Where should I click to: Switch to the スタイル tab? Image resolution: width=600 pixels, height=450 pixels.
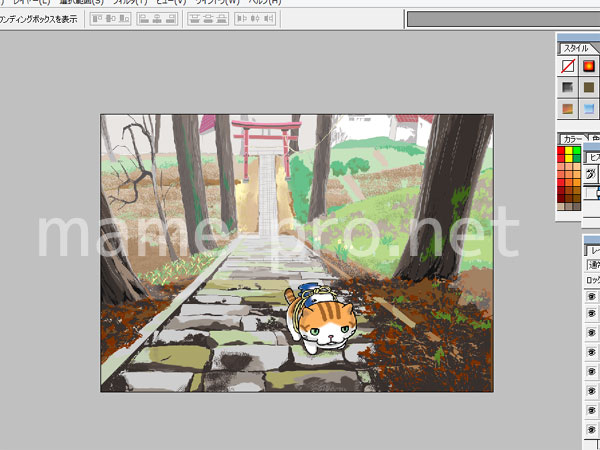tap(576, 48)
